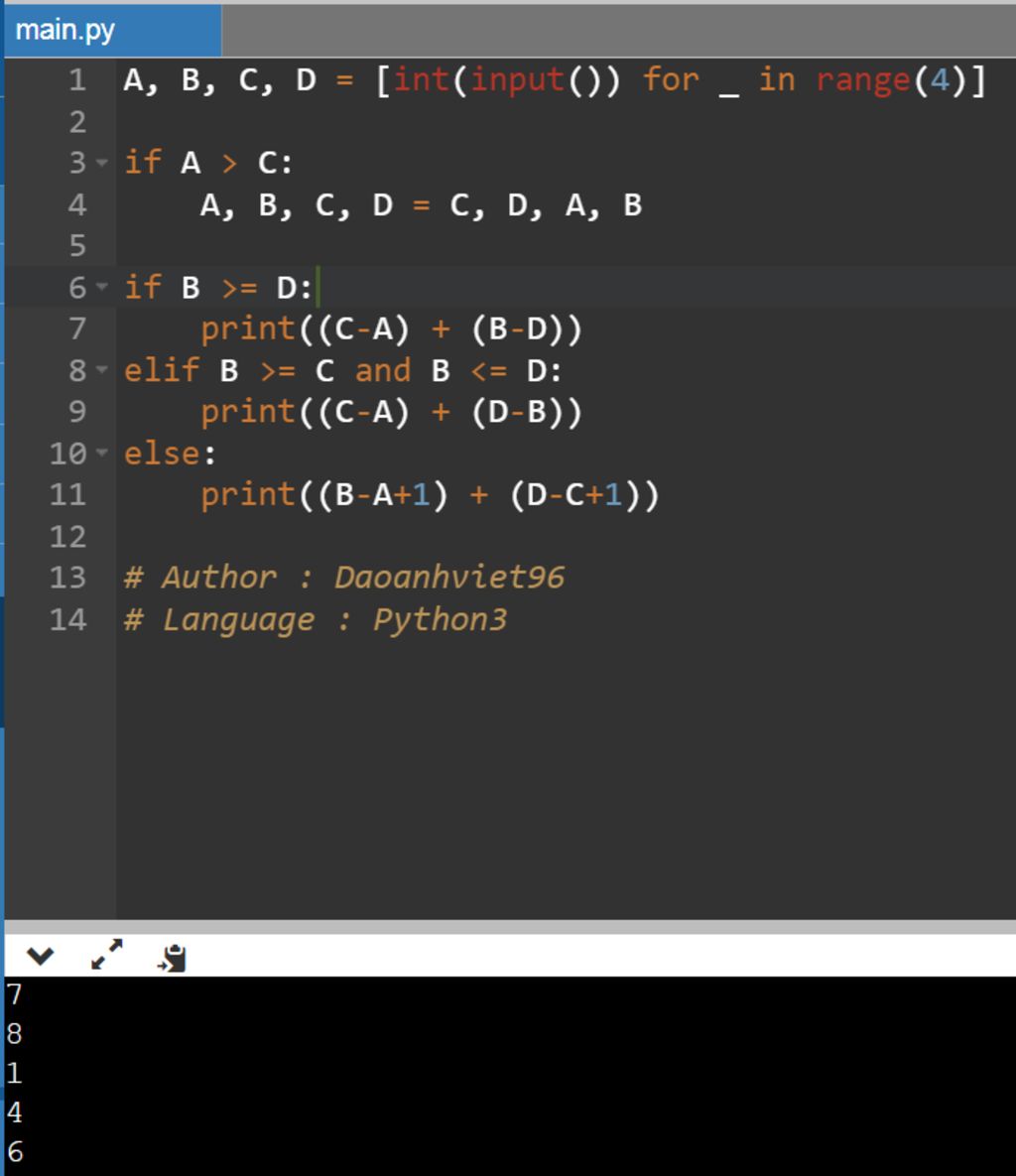Collapse the console with the chevron icon

coord(41,956)
